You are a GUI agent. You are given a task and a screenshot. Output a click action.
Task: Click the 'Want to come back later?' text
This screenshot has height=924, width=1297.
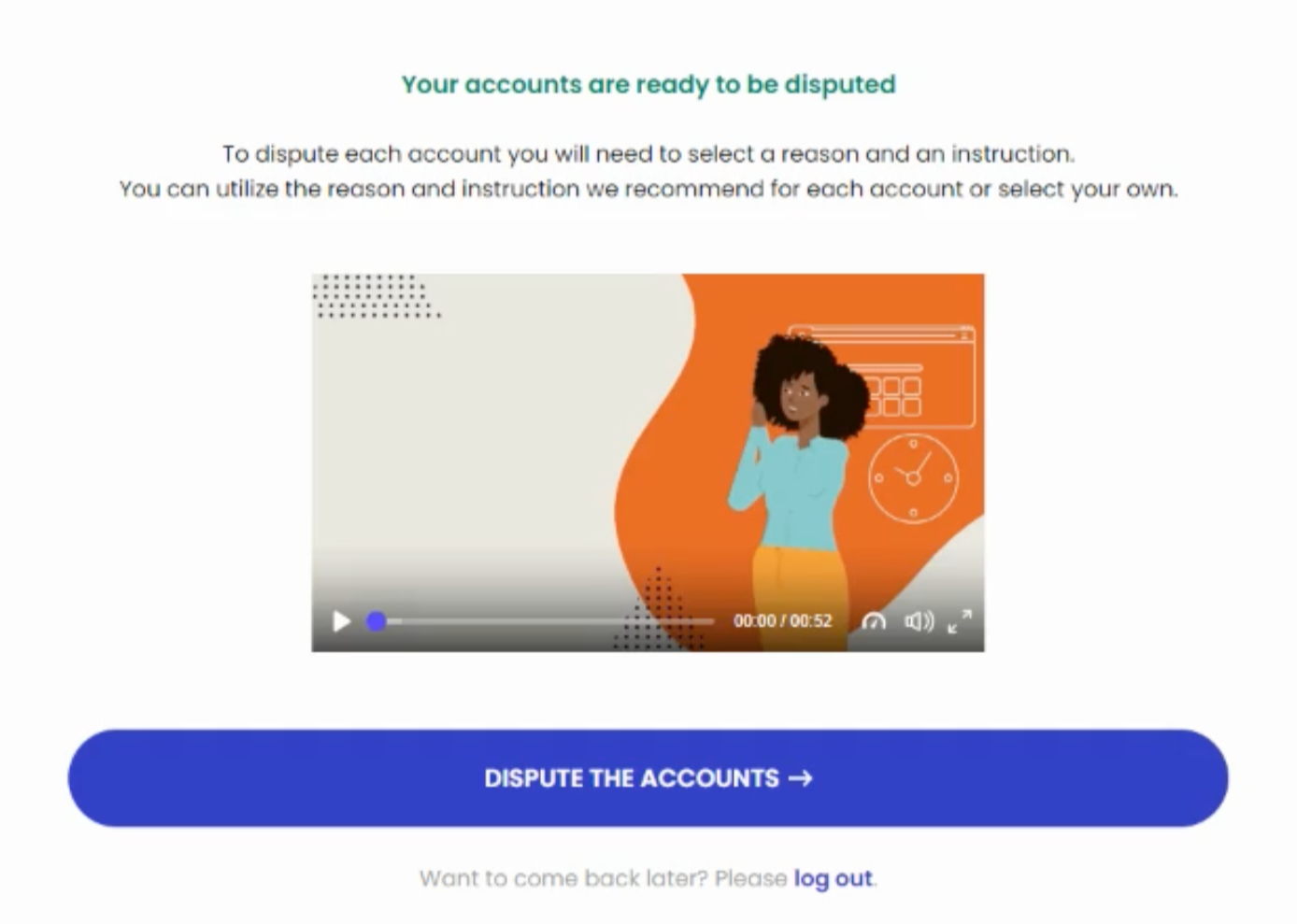563,878
